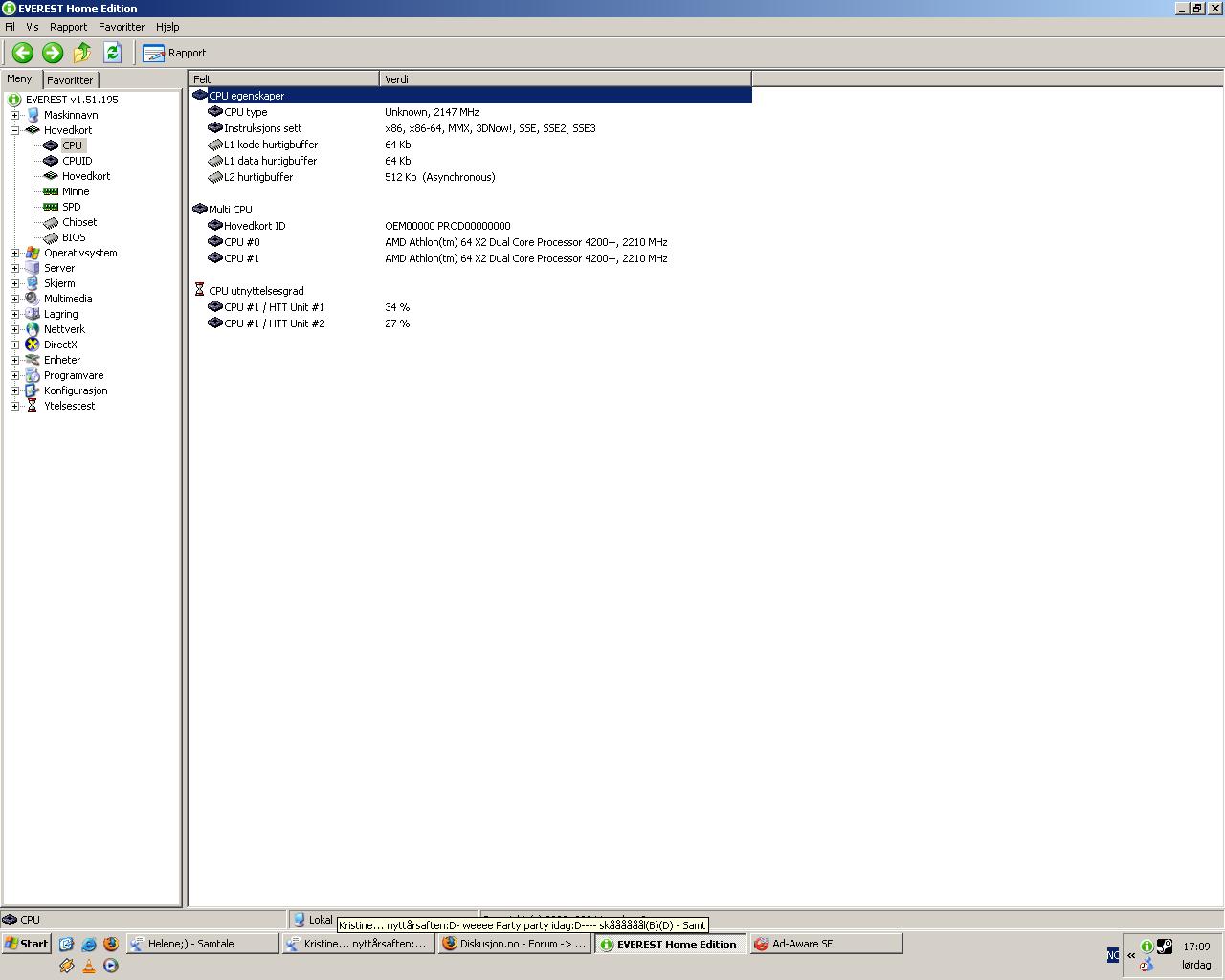This screenshot has height=980, width=1225.
Task: Select the BIOS chip icon
Action: (51, 237)
